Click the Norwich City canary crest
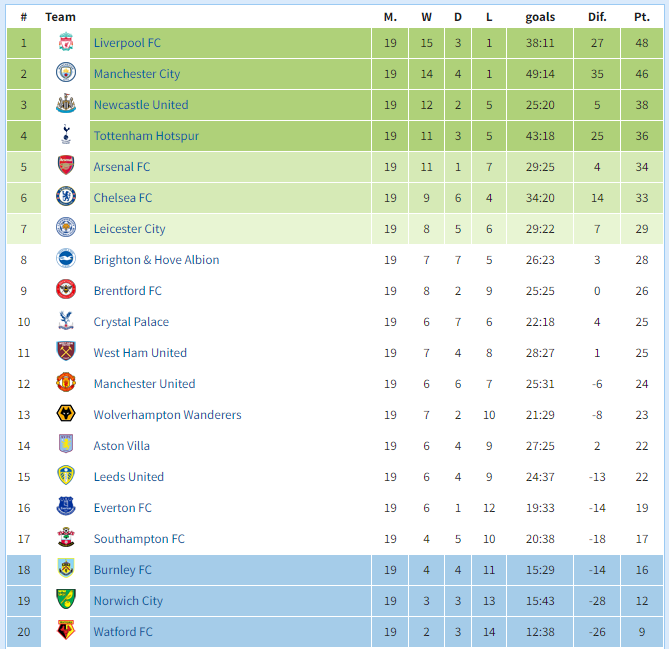This screenshot has width=669, height=649. click(x=66, y=600)
